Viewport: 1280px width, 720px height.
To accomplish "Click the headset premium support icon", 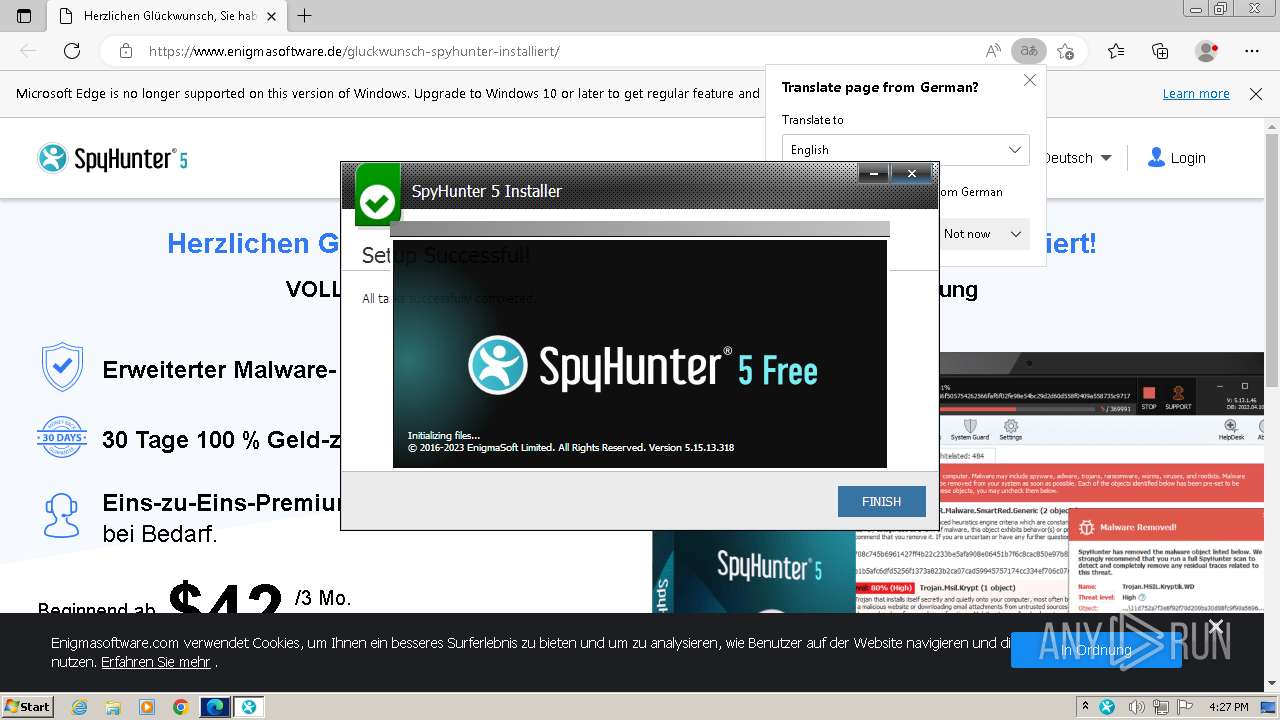I will 62,516.
